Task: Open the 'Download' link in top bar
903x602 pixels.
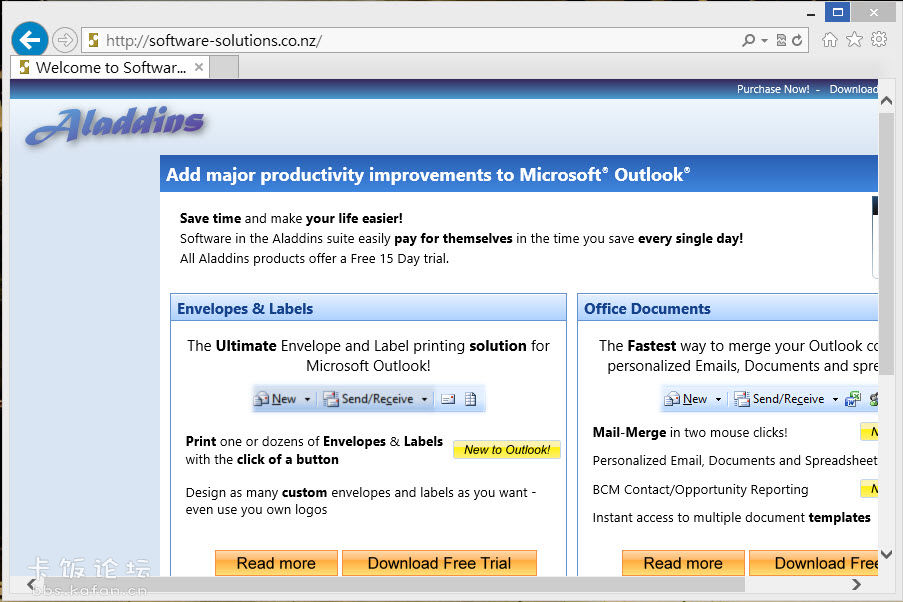Action: pos(853,89)
